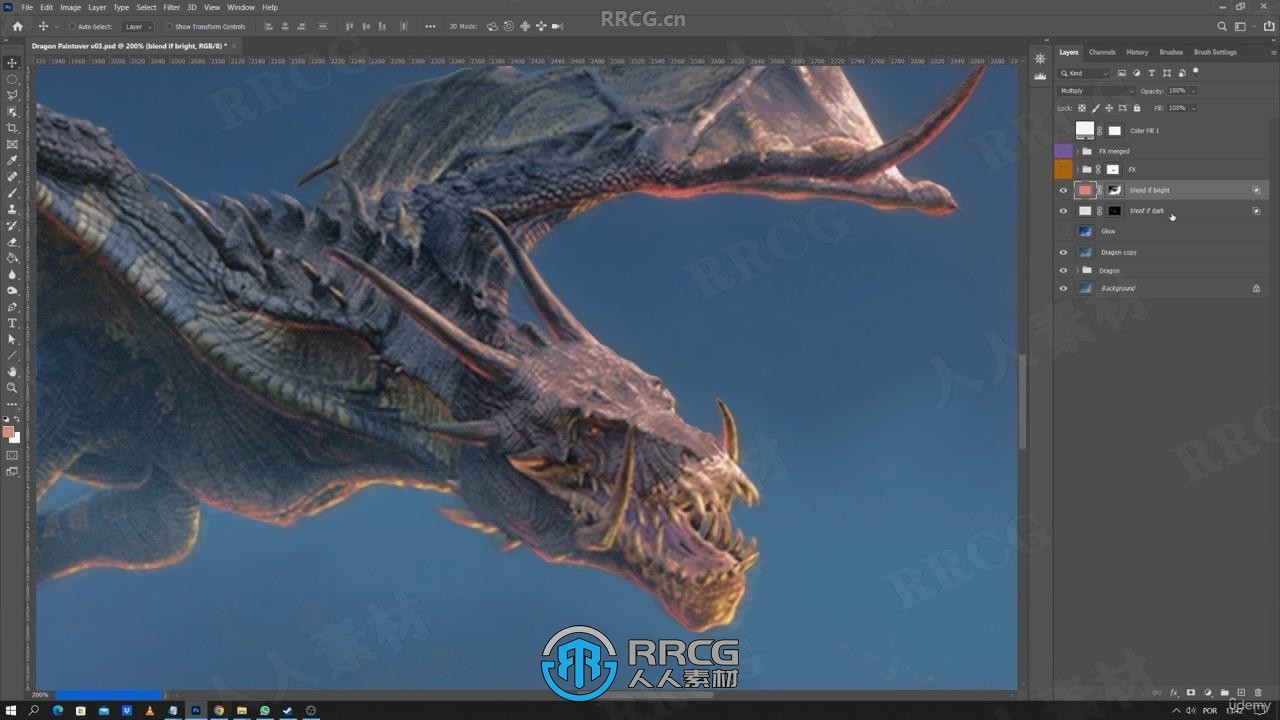This screenshot has width=1280, height=720.
Task: Open the Move tool preset picker arrow
Action: [x=56, y=27]
